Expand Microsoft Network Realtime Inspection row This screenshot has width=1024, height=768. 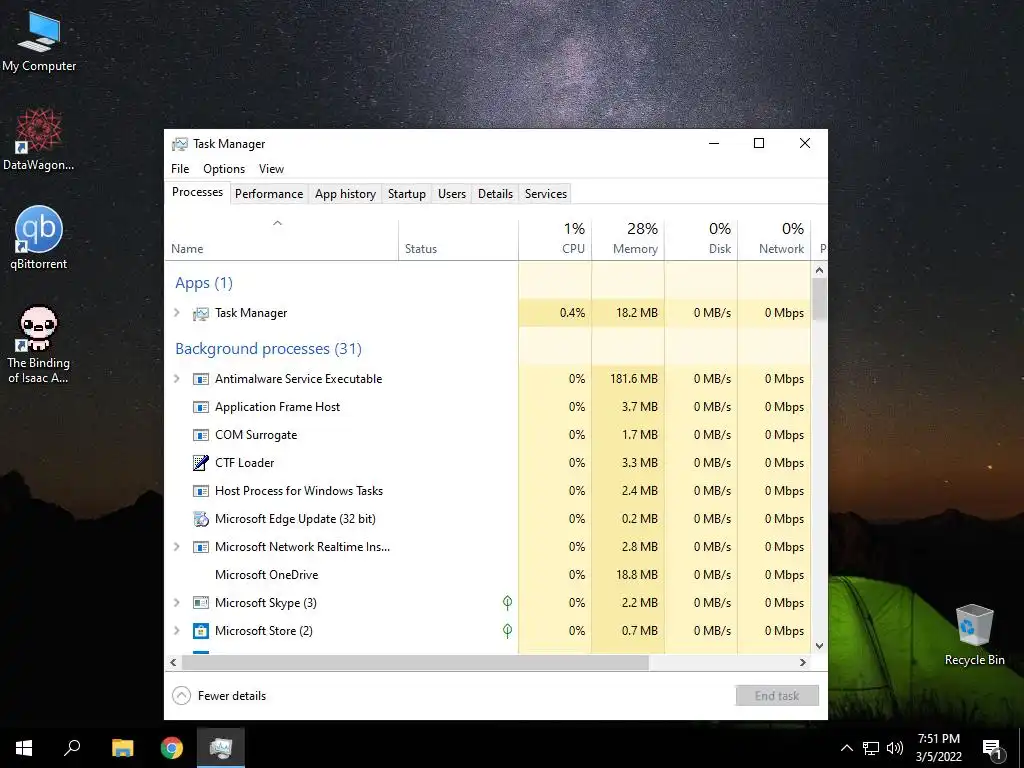[x=177, y=547]
